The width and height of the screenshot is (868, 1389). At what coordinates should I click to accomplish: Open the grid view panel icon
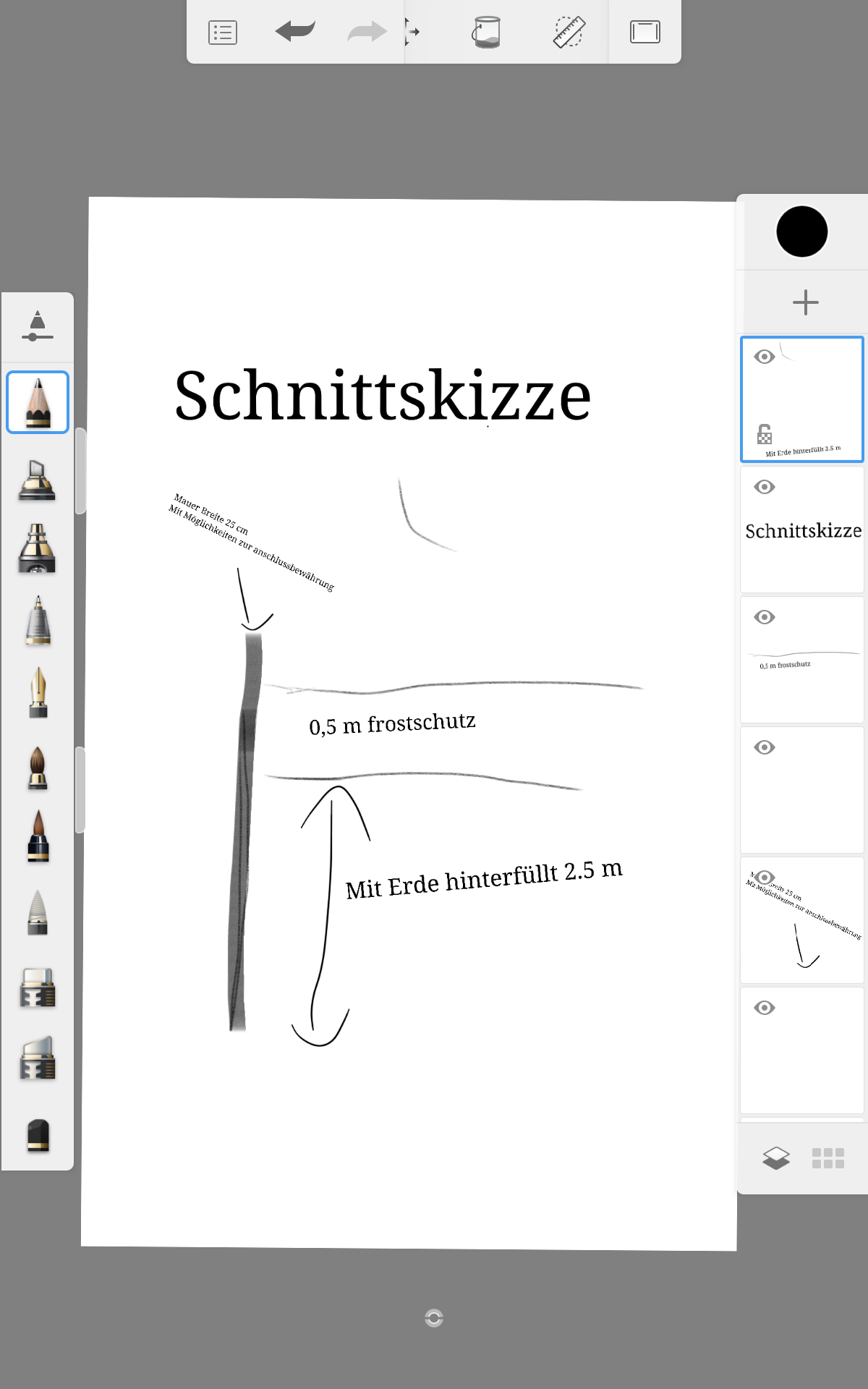click(x=828, y=1158)
